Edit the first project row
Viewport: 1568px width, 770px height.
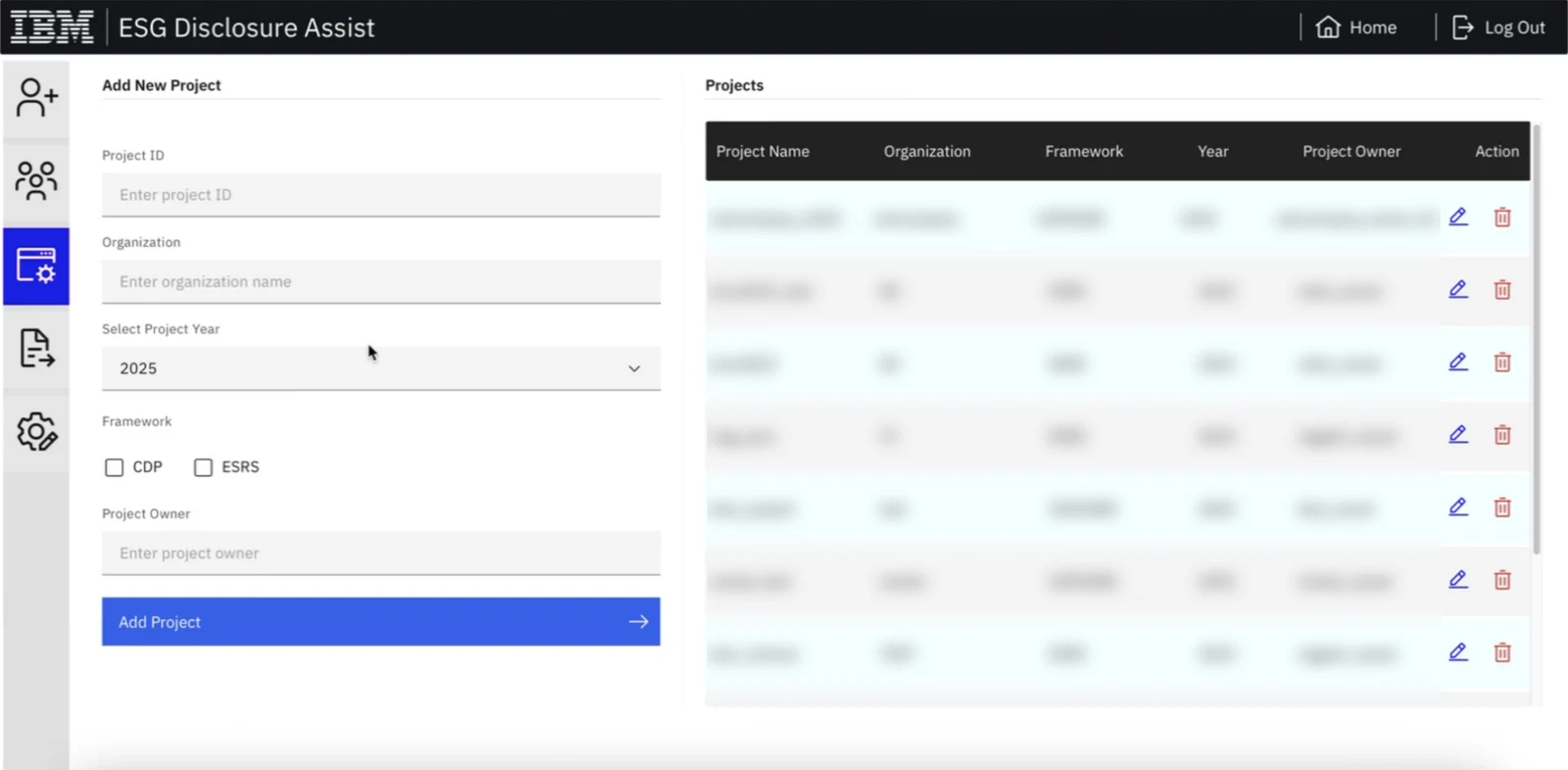click(x=1458, y=217)
